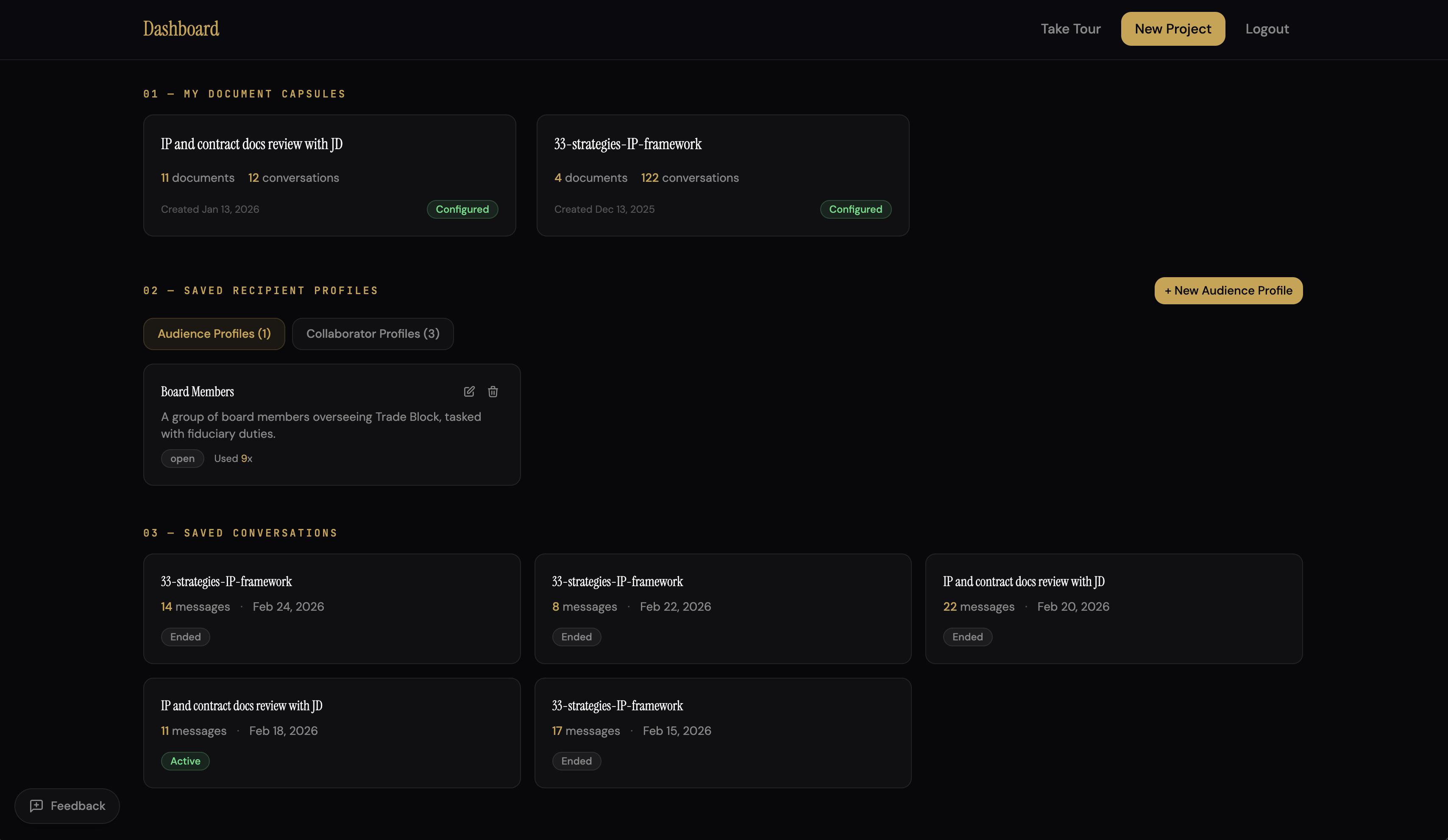Log out via the Logout link
Viewport: 1448px width, 840px height.
1267,29
